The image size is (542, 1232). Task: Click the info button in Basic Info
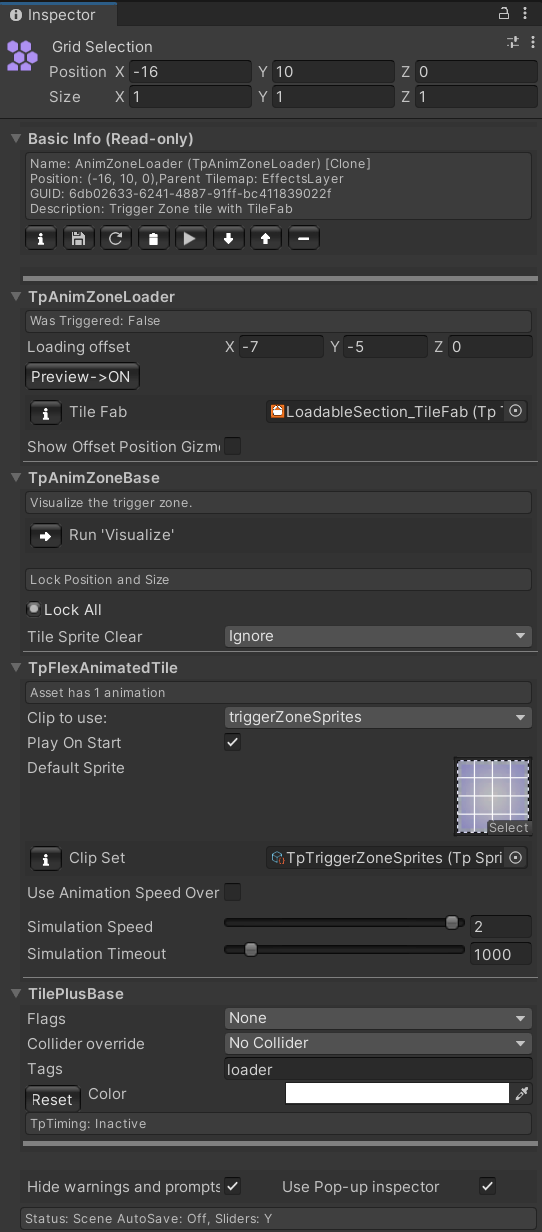(40, 239)
